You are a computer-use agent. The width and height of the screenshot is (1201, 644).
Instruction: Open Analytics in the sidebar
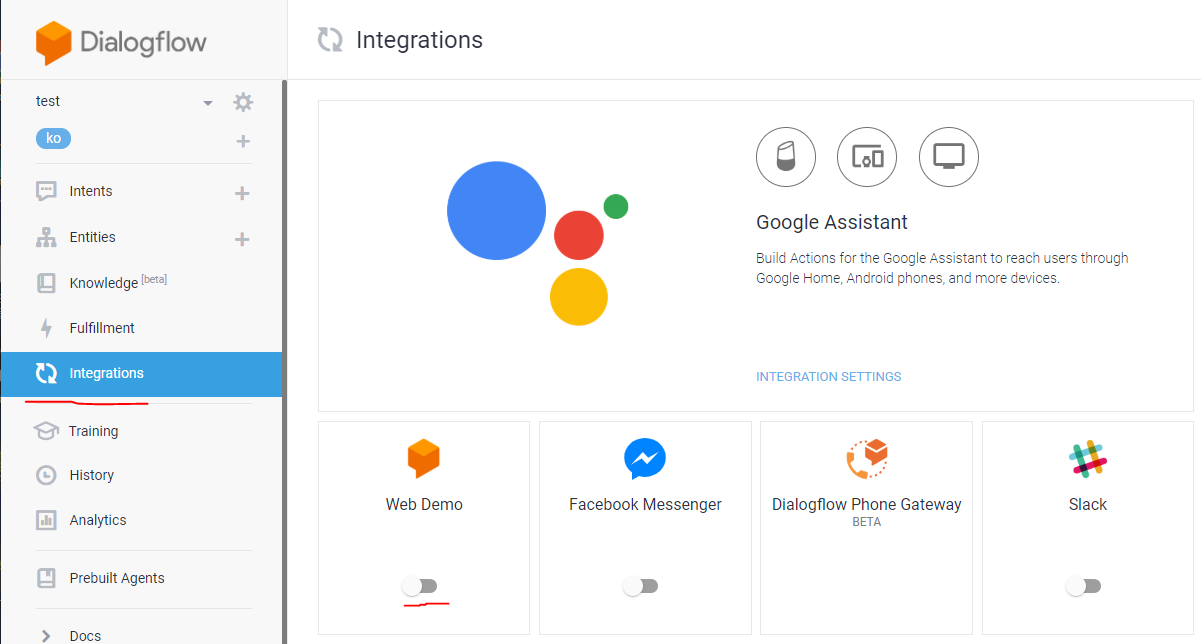click(98, 520)
